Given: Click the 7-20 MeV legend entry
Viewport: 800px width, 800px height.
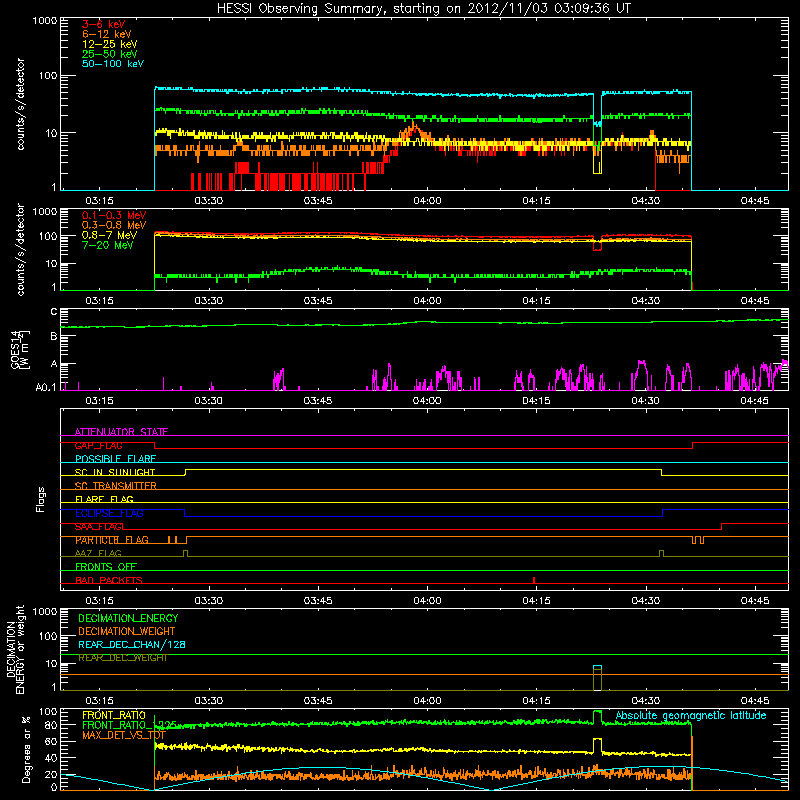Looking at the screenshot, I should (x=108, y=245).
